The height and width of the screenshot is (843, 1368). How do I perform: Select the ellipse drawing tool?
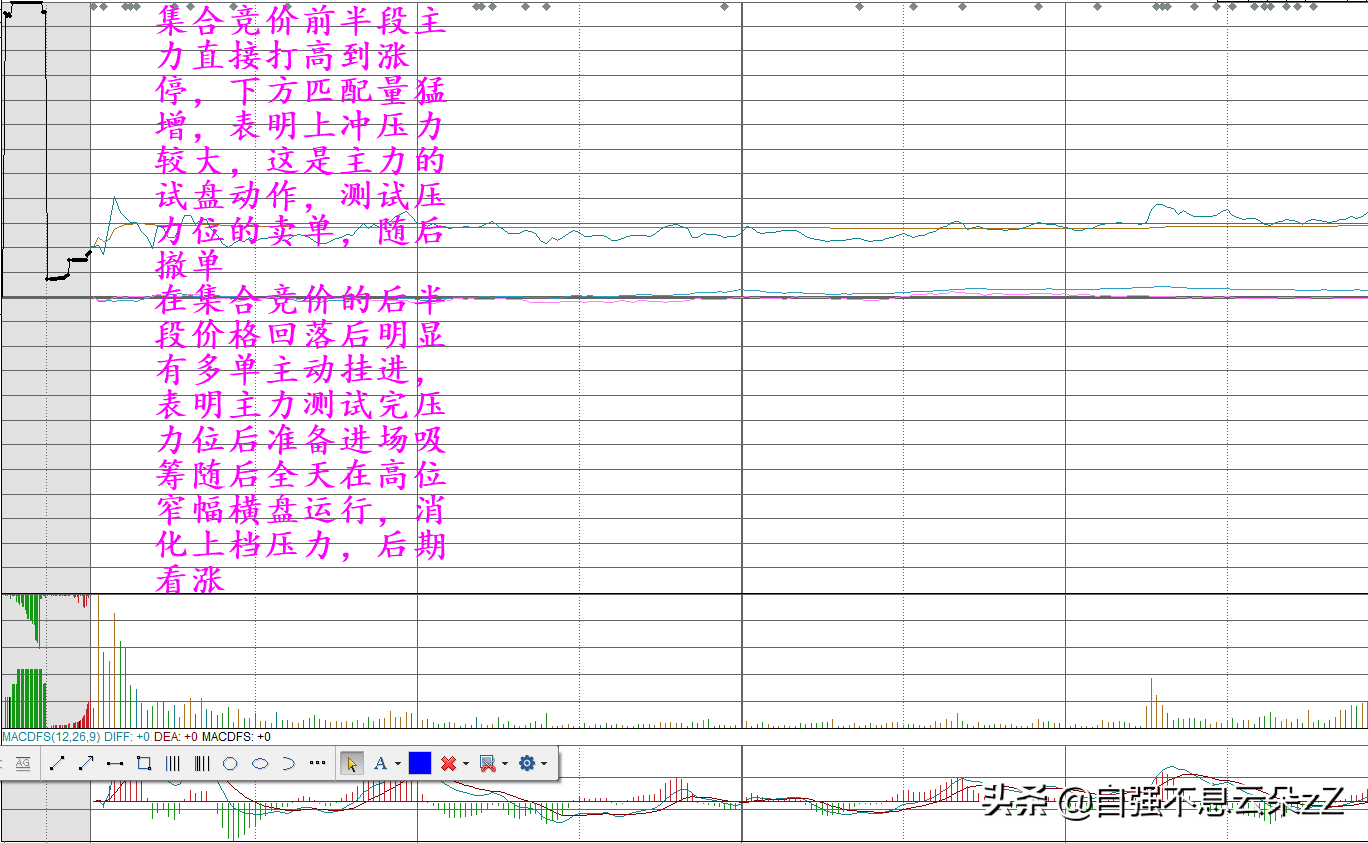coord(260,763)
